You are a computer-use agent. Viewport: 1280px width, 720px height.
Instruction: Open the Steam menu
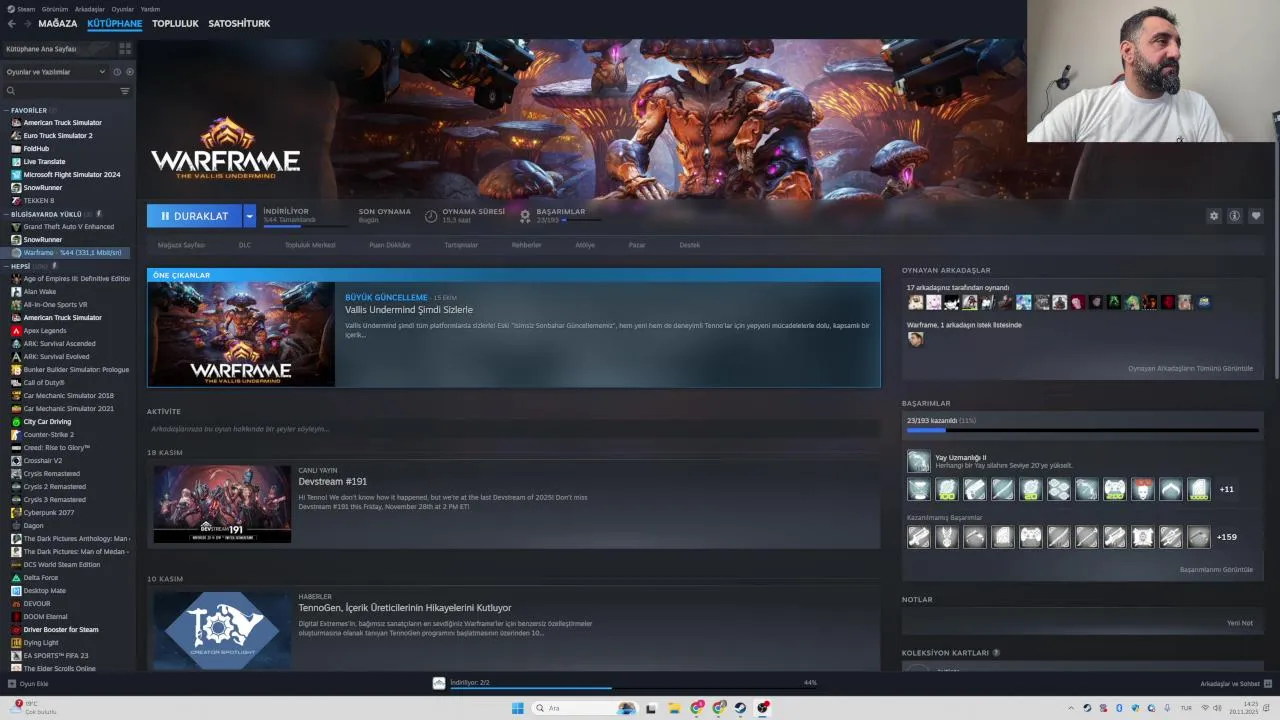[x=26, y=9]
